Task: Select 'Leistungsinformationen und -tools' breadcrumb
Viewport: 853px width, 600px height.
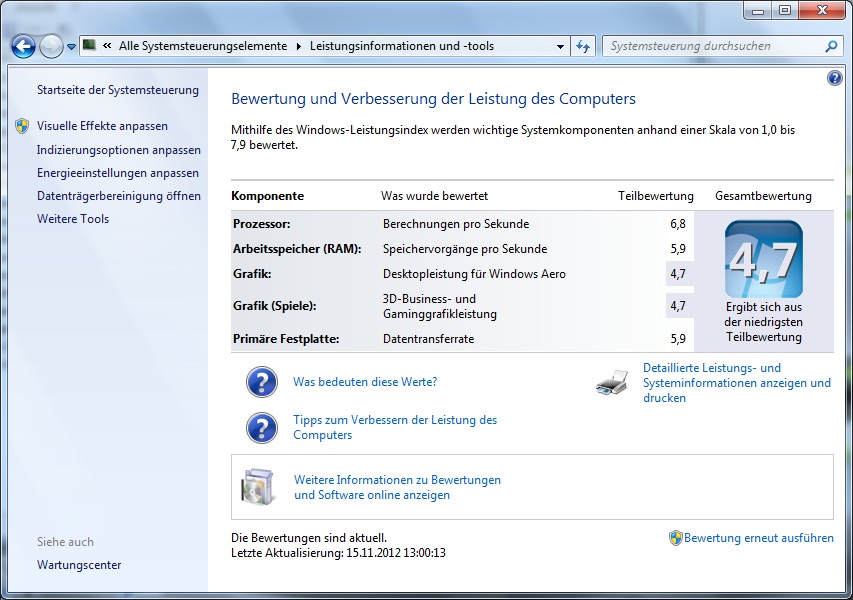Action: tap(402, 46)
